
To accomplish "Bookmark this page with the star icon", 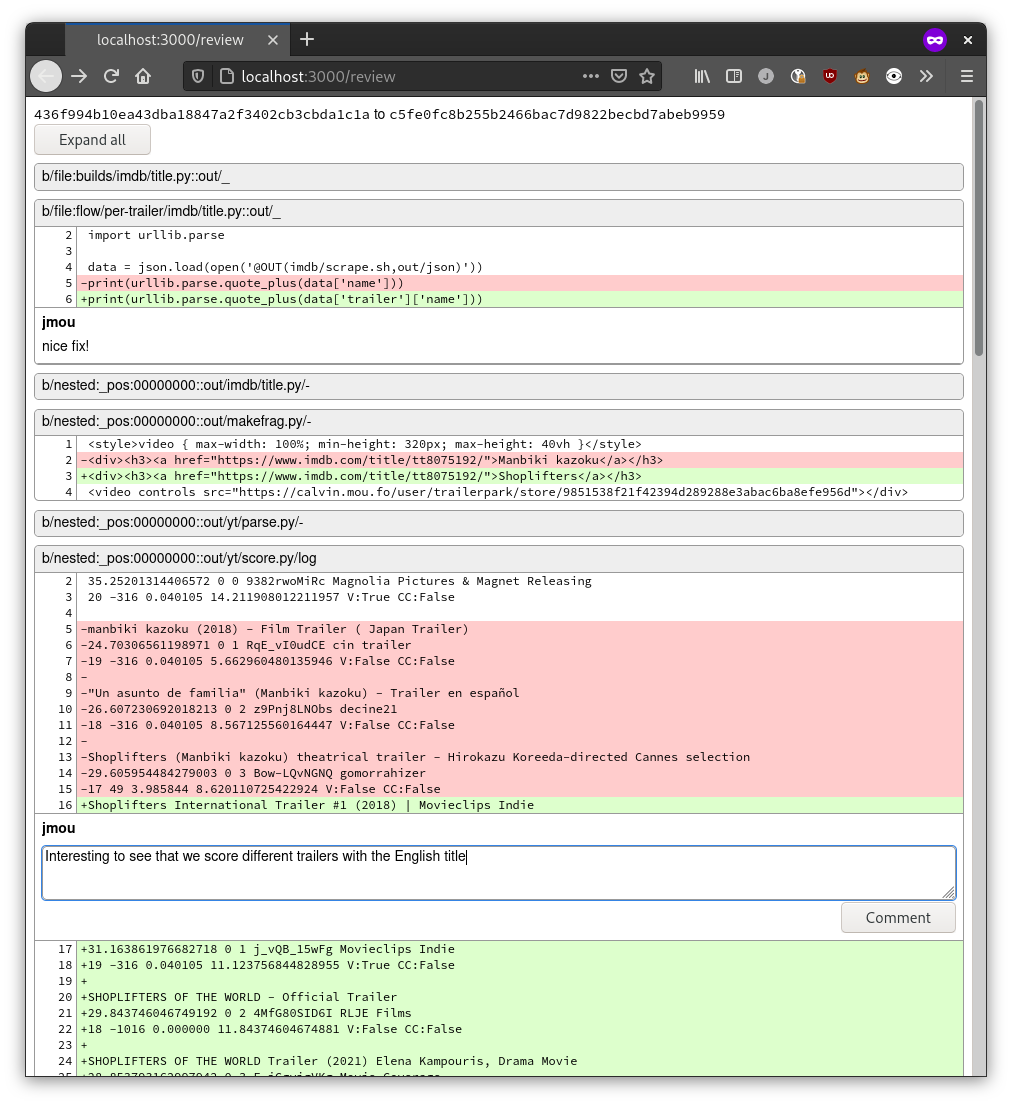I will [647, 76].
